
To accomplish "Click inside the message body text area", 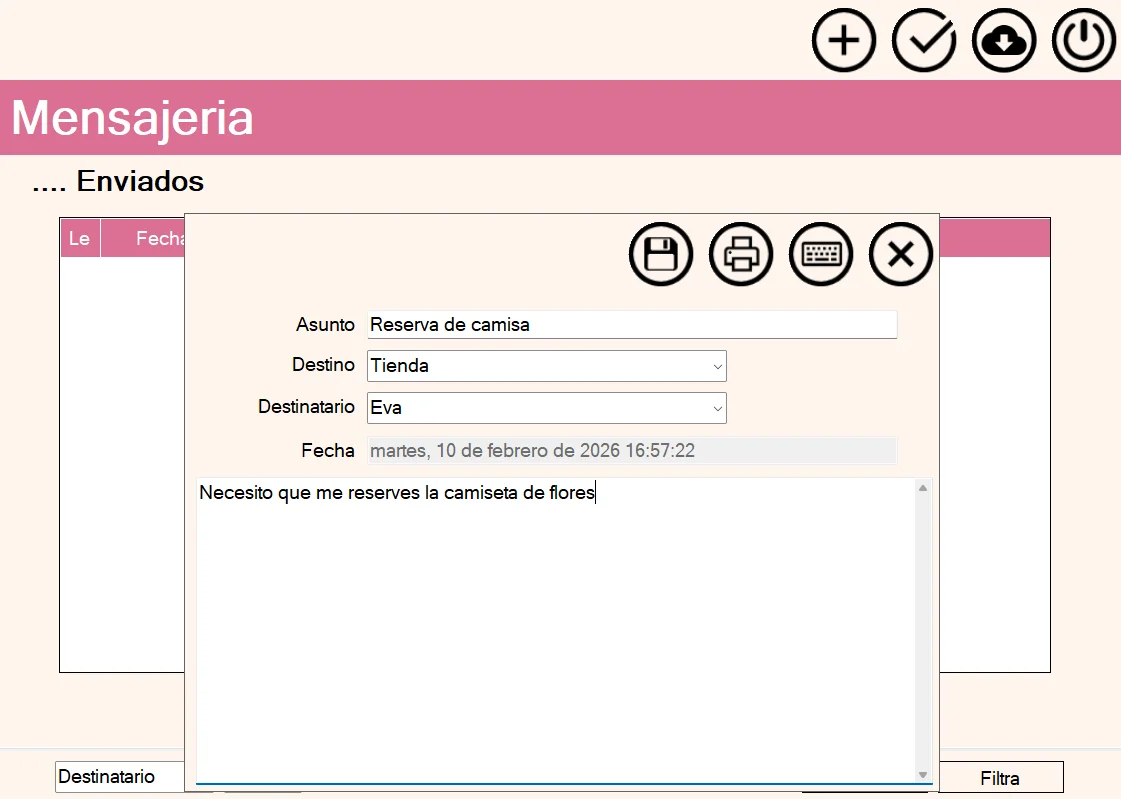I will 555,630.
